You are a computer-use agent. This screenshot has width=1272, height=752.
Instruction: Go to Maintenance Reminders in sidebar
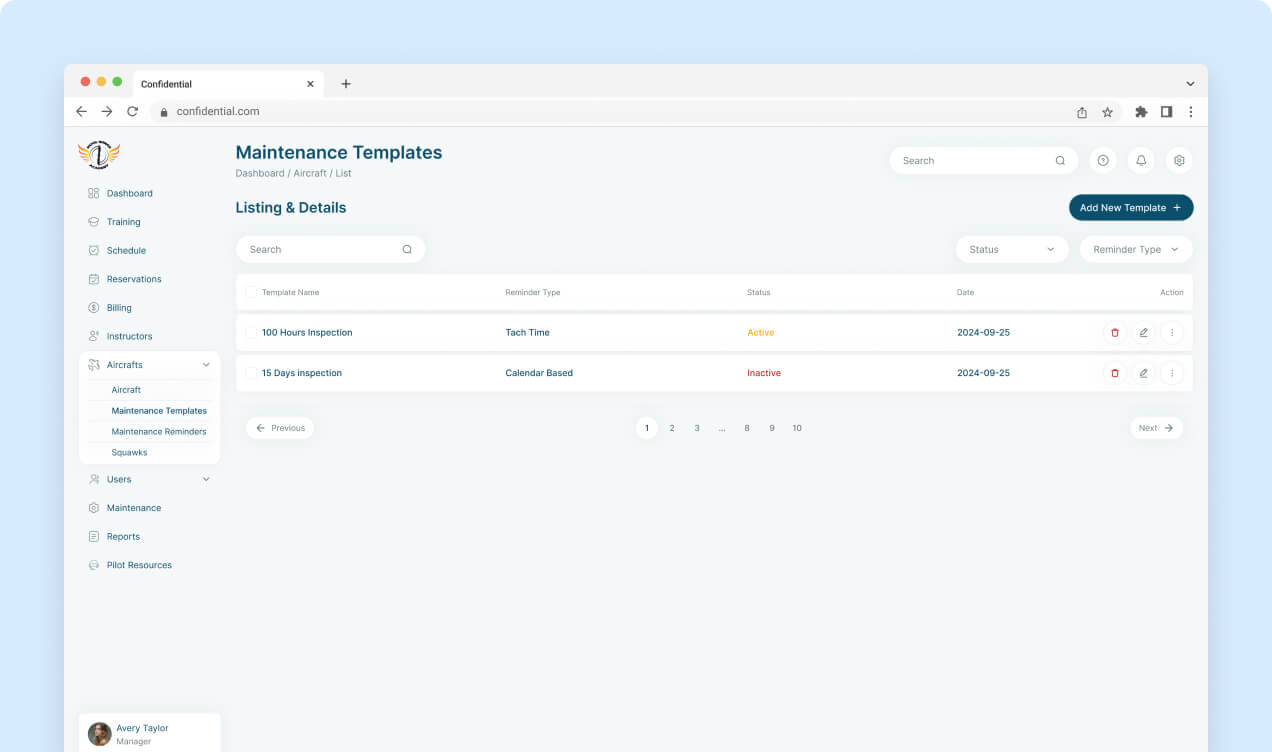(x=159, y=432)
